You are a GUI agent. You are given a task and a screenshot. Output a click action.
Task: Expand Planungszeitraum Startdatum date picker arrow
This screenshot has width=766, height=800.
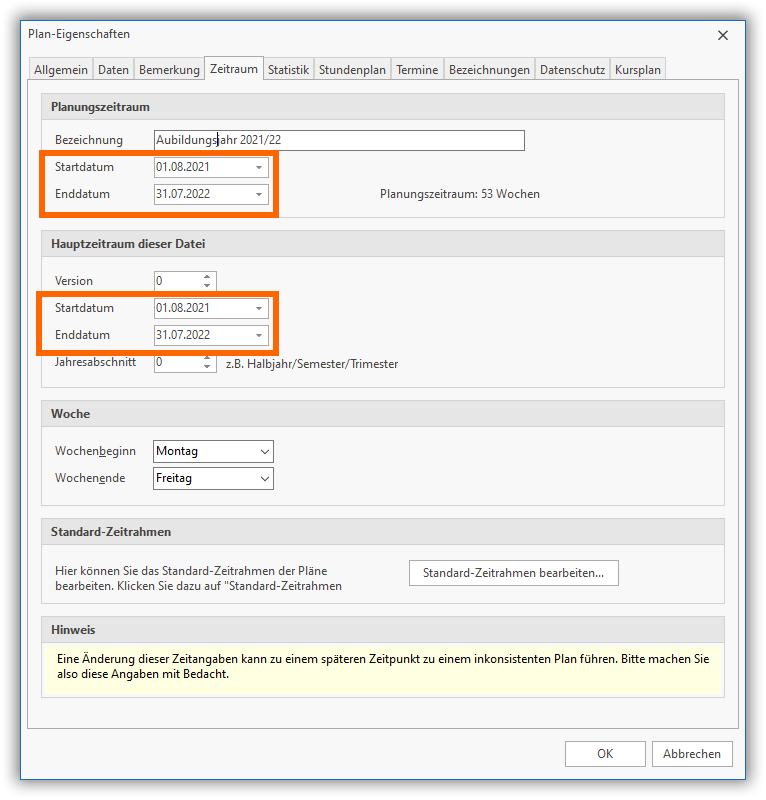click(259, 168)
